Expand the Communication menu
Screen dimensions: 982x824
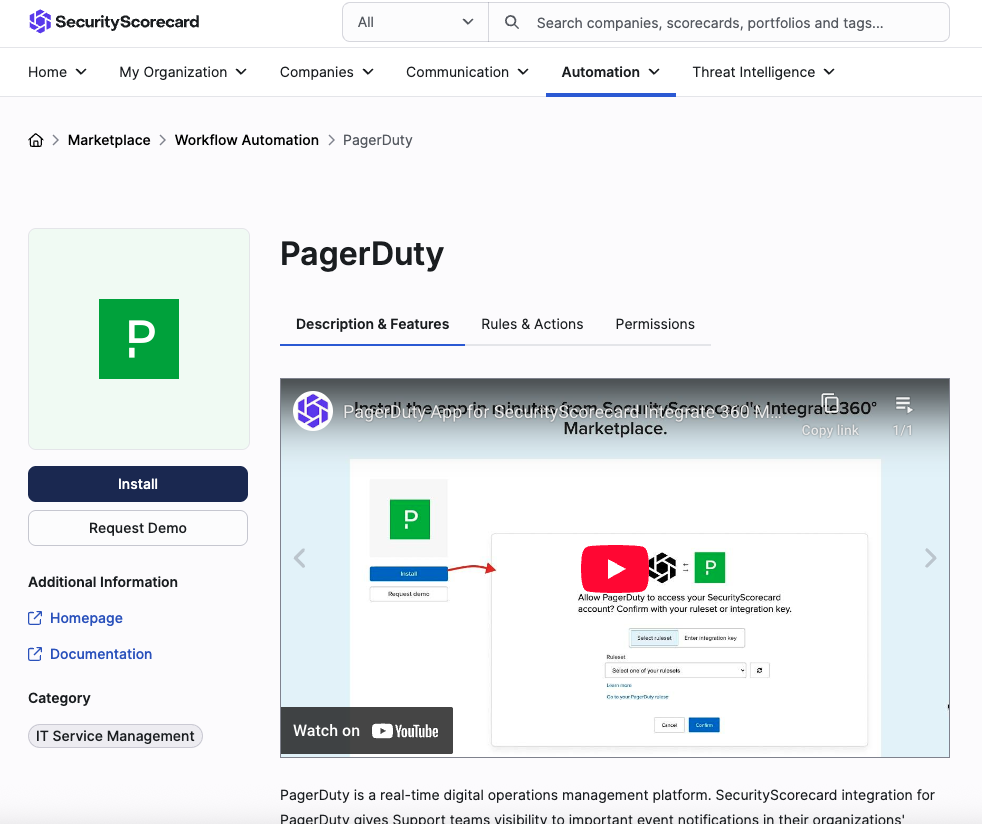[x=467, y=72]
